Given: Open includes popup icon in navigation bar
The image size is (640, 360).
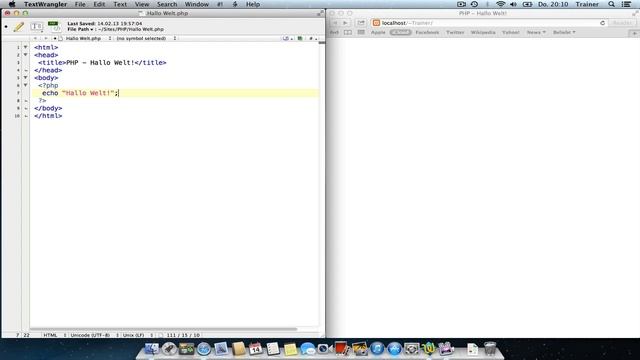Looking at the screenshot, I should point(287,38).
